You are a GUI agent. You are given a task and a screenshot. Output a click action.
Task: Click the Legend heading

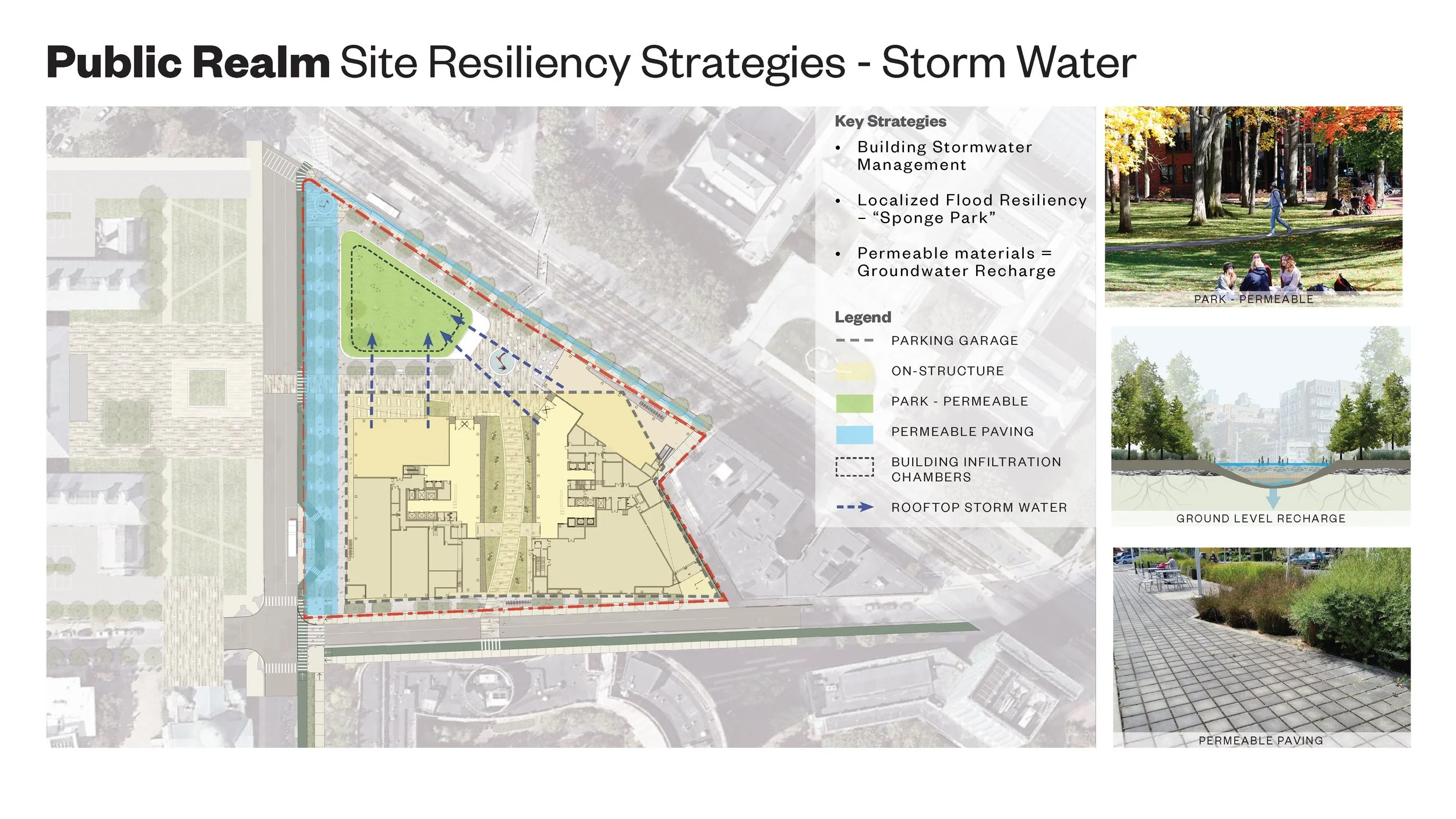[863, 317]
